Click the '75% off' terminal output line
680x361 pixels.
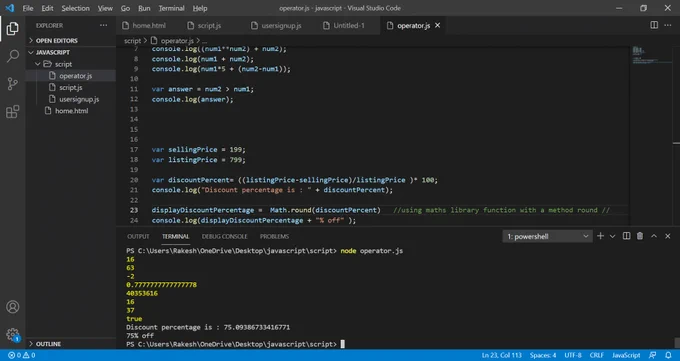coord(140,335)
